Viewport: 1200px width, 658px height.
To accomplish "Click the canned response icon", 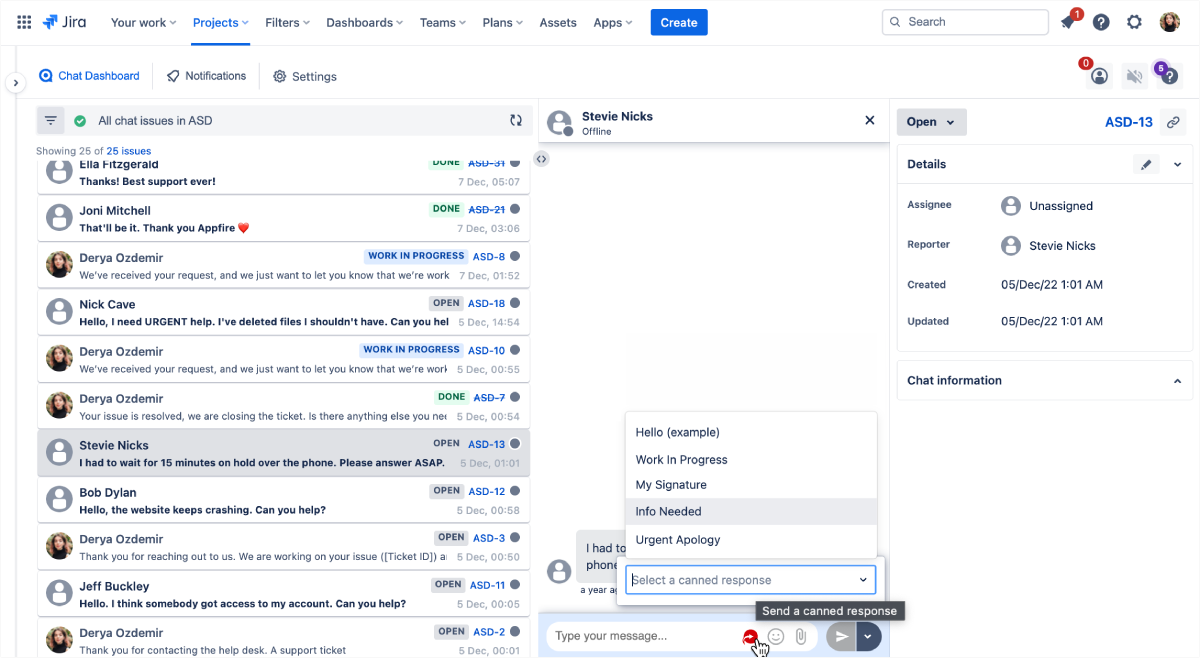I will [x=750, y=636].
